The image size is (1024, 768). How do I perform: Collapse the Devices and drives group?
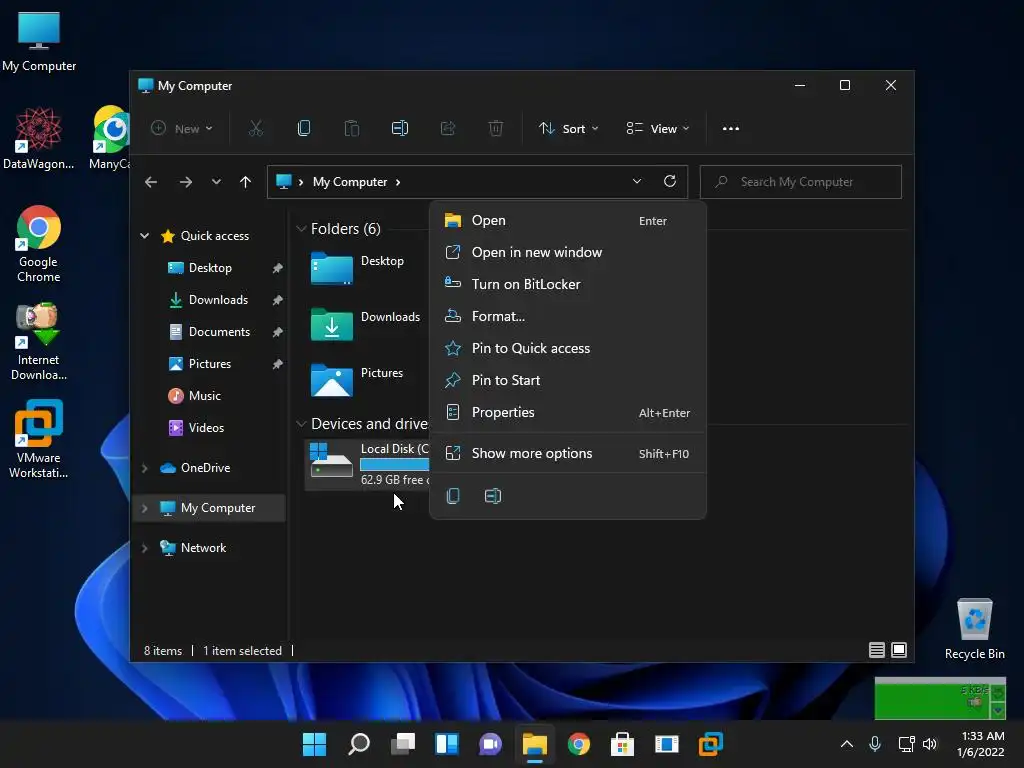pos(301,424)
